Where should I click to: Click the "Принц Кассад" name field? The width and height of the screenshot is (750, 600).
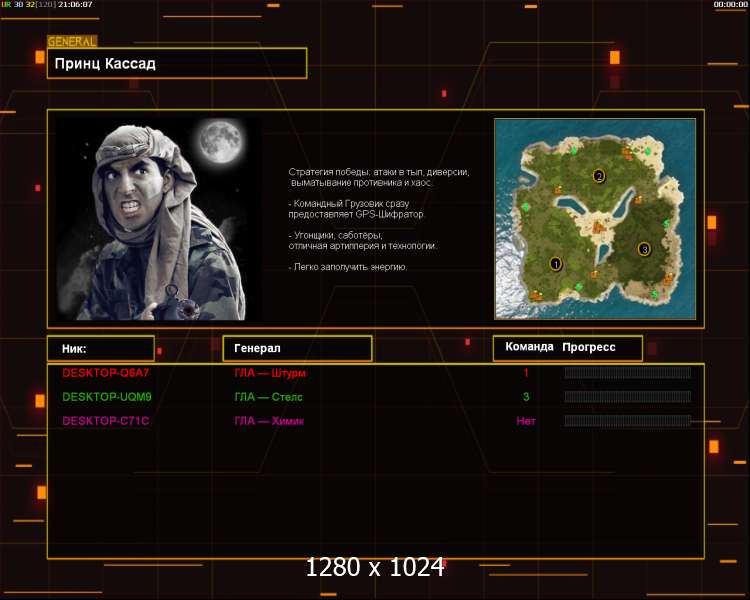point(176,64)
